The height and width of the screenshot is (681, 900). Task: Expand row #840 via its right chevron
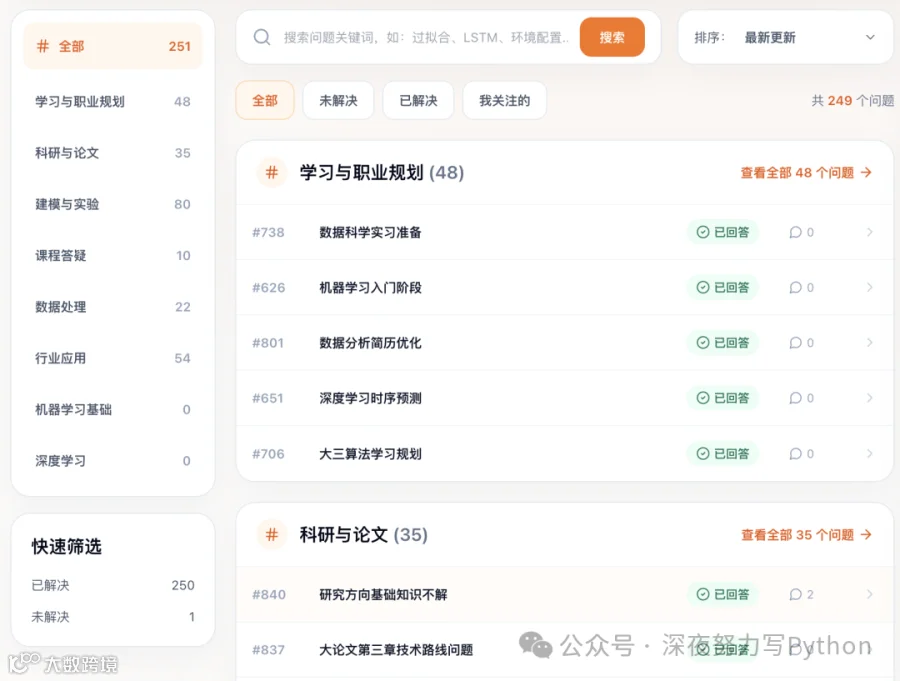point(870,594)
